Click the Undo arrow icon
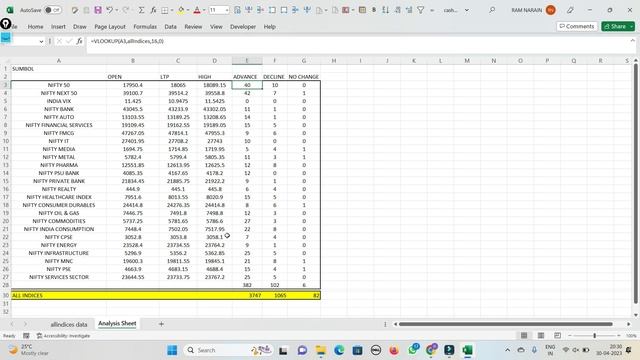The image size is (640, 360). point(109,10)
